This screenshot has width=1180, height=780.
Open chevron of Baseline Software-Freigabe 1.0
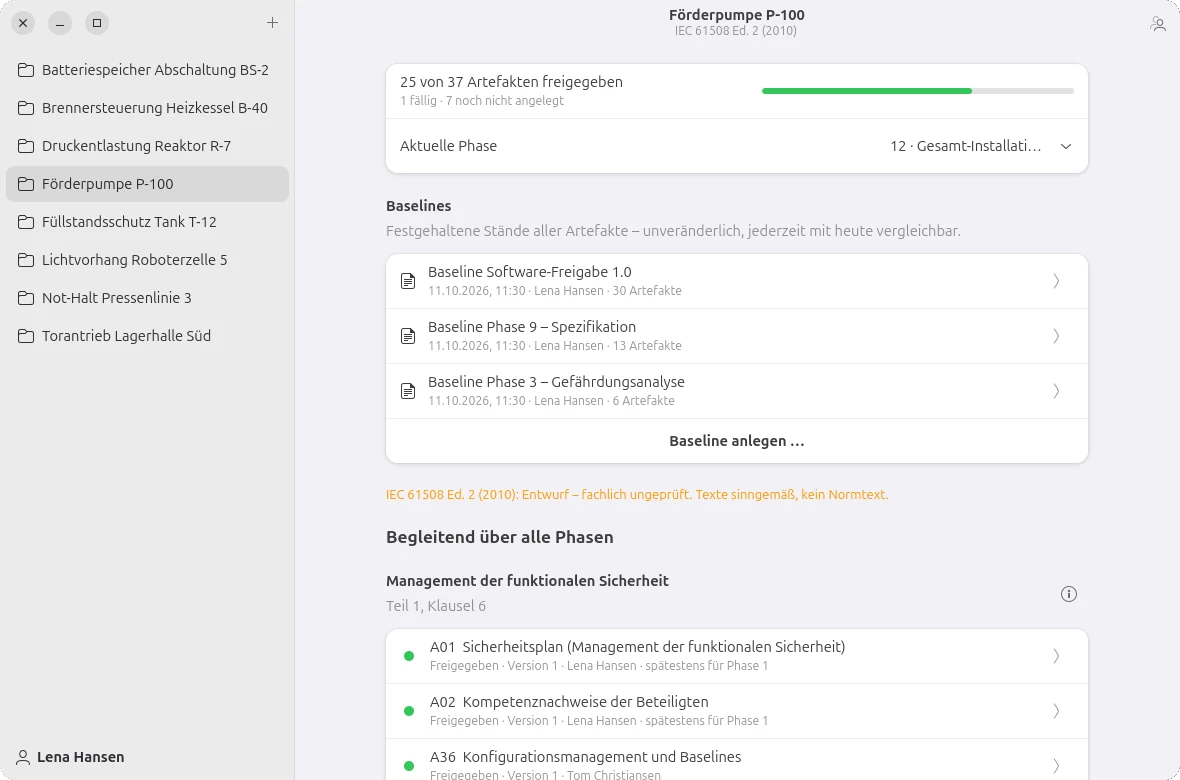(x=1057, y=281)
